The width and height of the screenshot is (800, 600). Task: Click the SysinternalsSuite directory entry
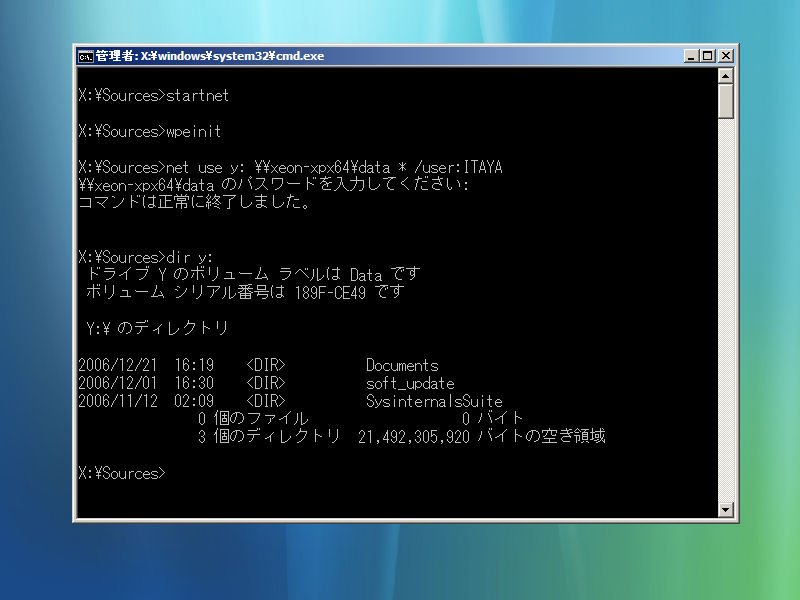coord(434,401)
